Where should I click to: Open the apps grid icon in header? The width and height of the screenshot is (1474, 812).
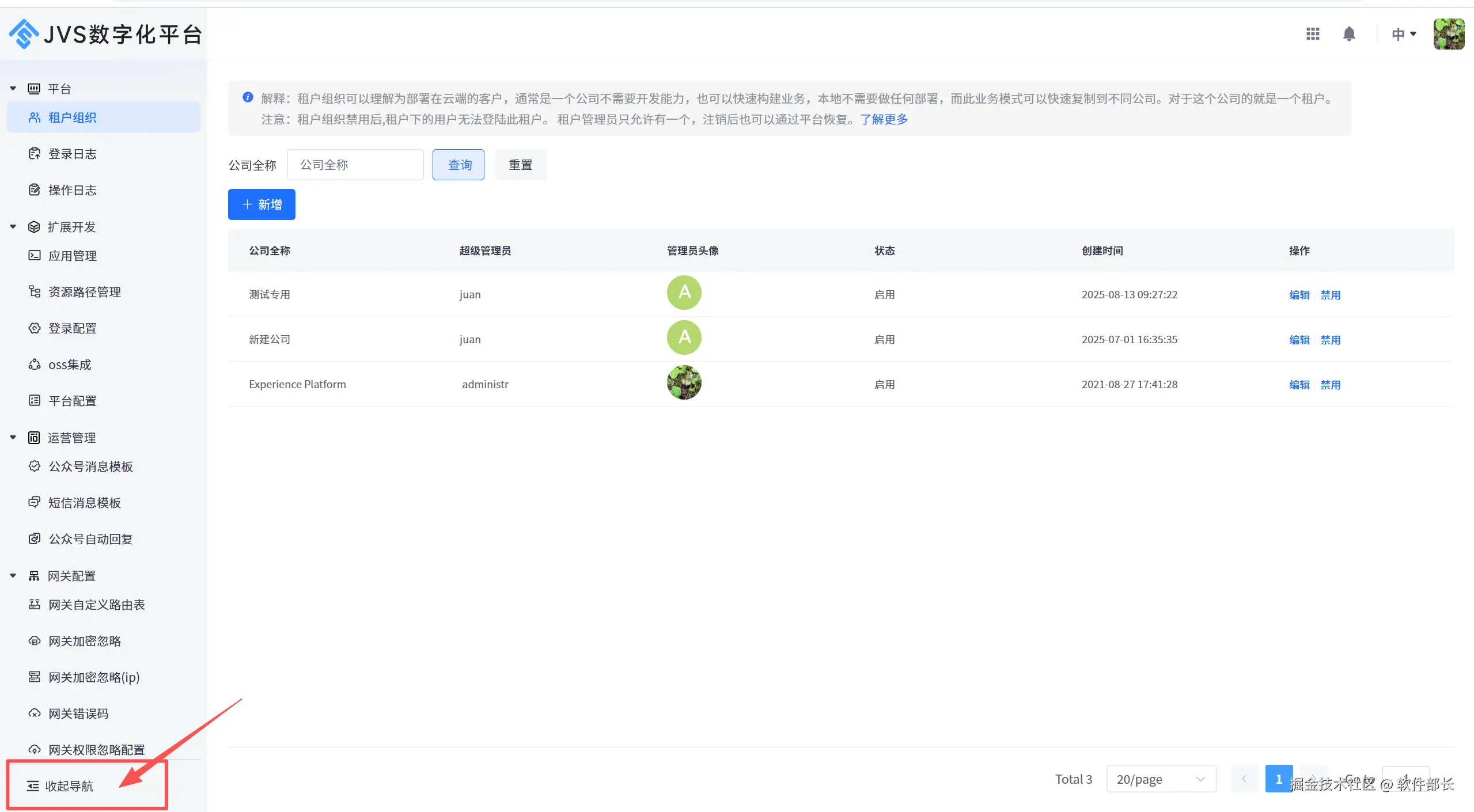pyautogui.click(x=1313, y=34)
